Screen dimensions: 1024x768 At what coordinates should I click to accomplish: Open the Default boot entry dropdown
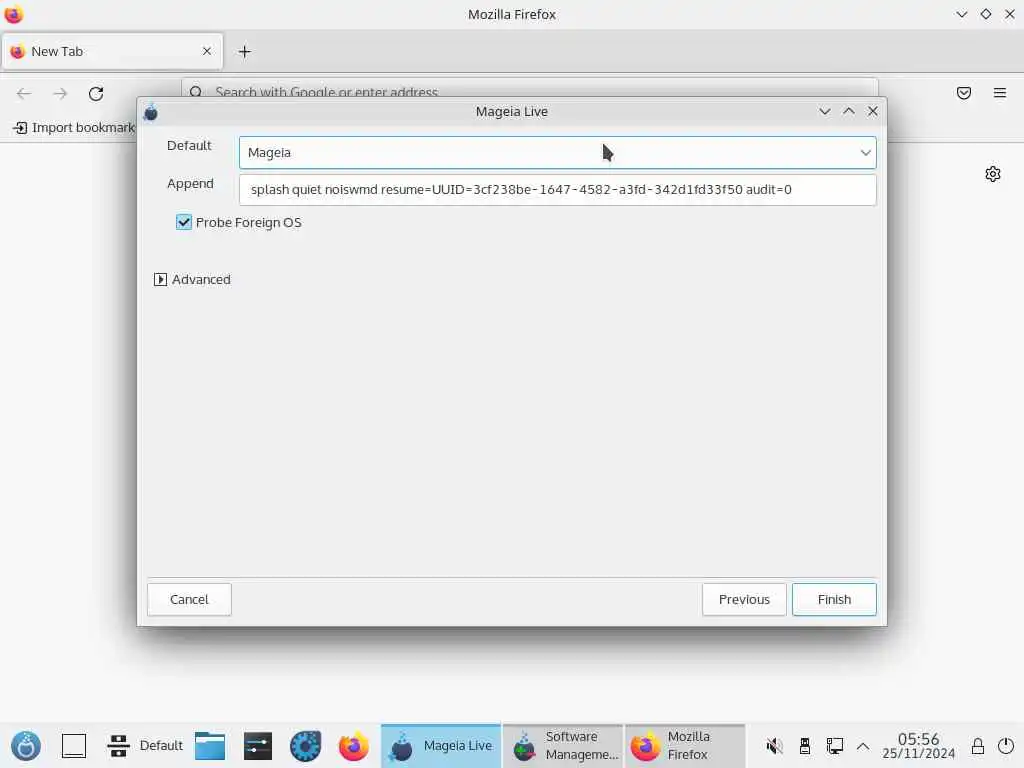558,152
